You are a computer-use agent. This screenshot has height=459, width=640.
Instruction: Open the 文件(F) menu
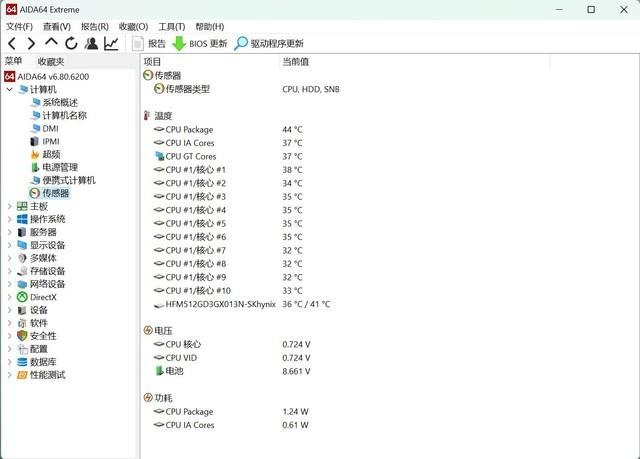[x=19, y=27]
